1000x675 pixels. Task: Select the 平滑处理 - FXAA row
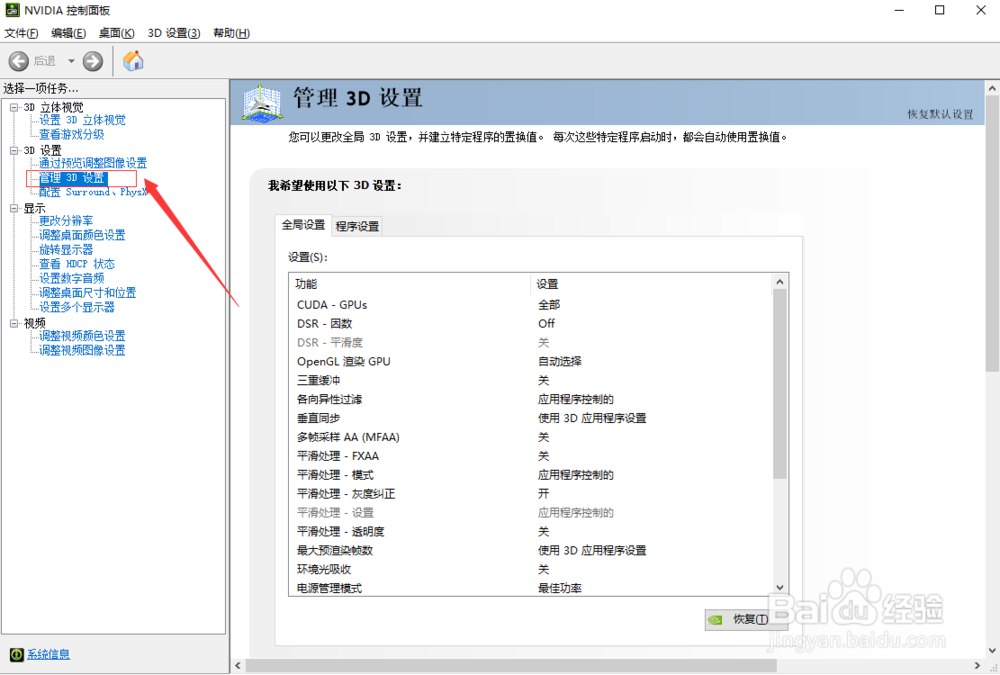[531, 456]
